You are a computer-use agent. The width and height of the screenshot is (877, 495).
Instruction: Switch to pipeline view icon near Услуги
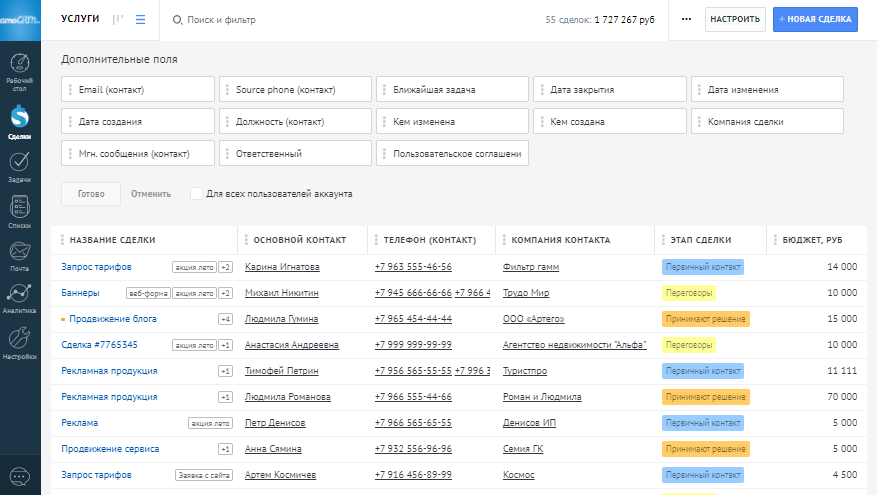coord(118,20)
